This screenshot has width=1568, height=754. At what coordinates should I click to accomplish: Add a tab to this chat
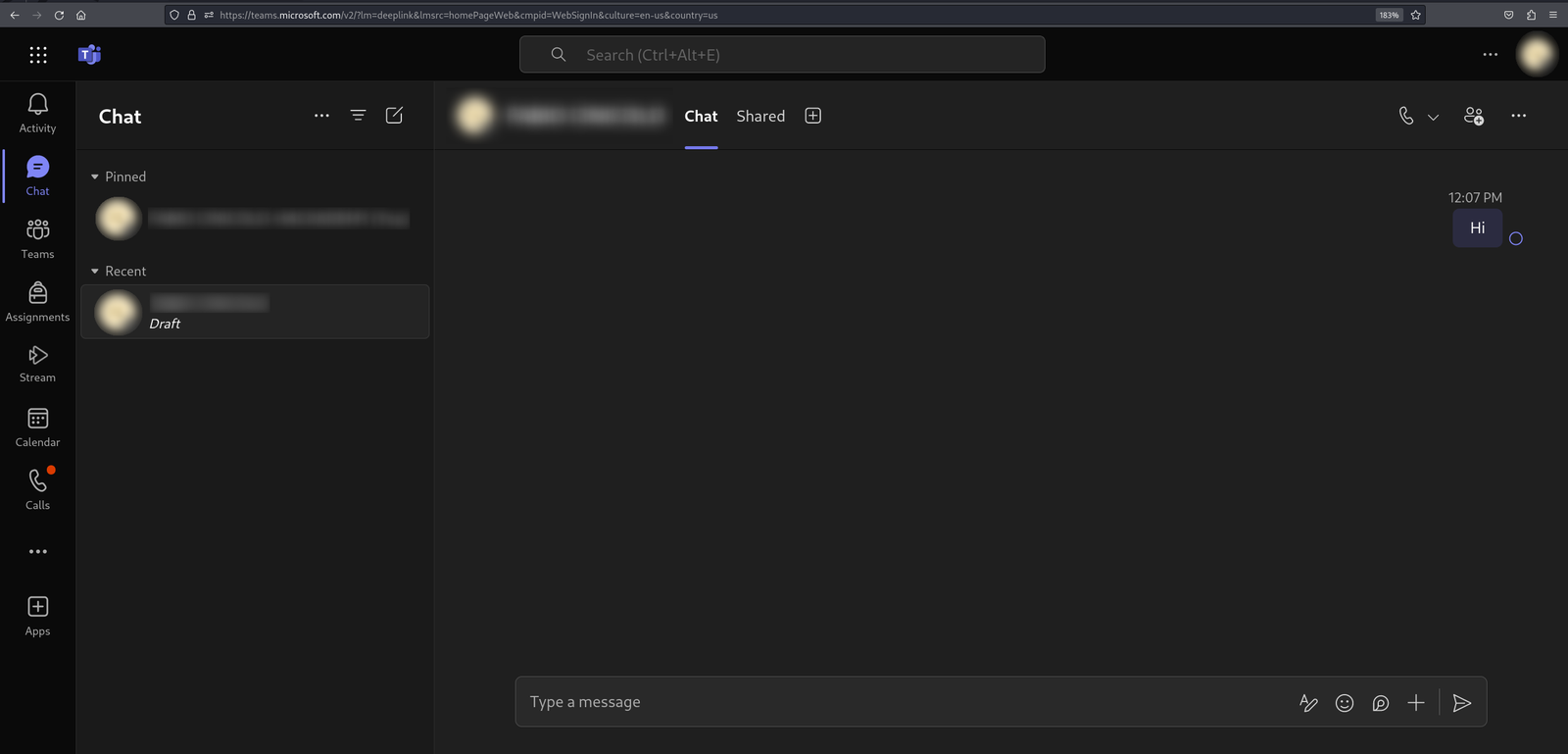point(812,116)
